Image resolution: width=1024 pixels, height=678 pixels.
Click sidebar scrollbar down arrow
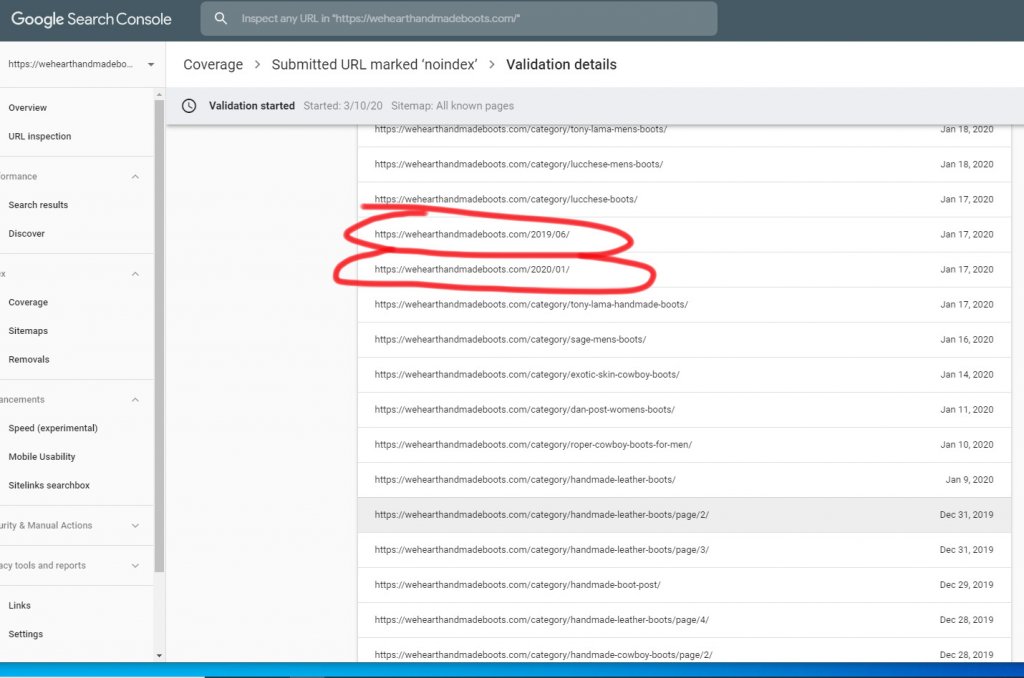(159, 655)
